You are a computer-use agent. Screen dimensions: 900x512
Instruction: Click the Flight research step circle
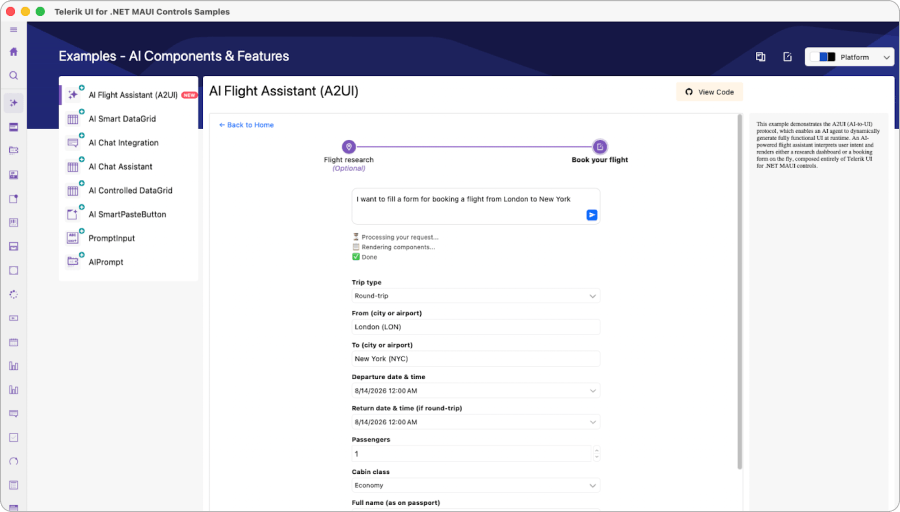(x=348, y=147)
